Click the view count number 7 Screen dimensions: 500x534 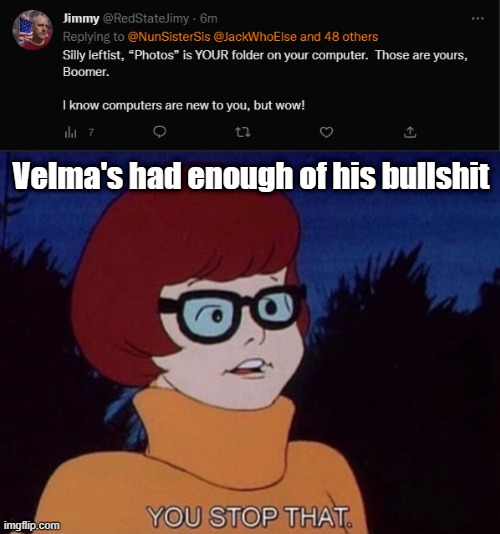(x=91, y=132)
